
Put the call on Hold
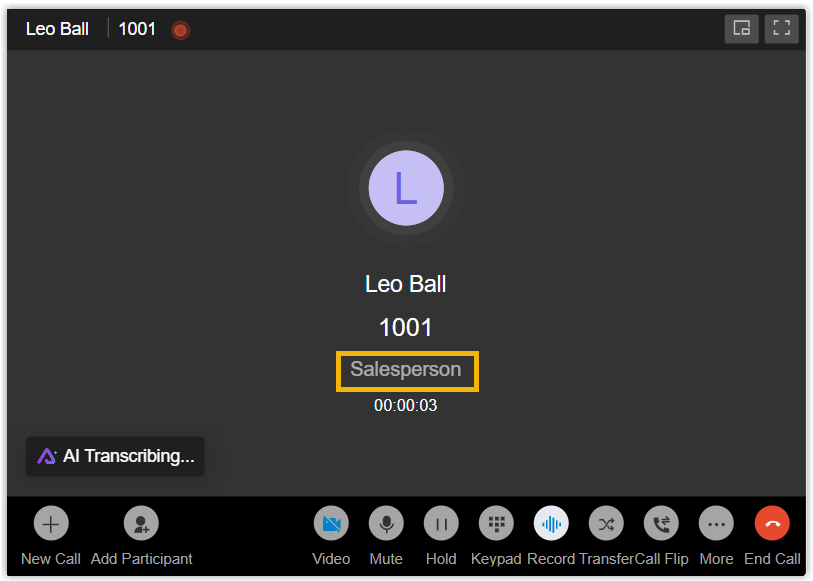pyautogui.click(x=441, y=523)
